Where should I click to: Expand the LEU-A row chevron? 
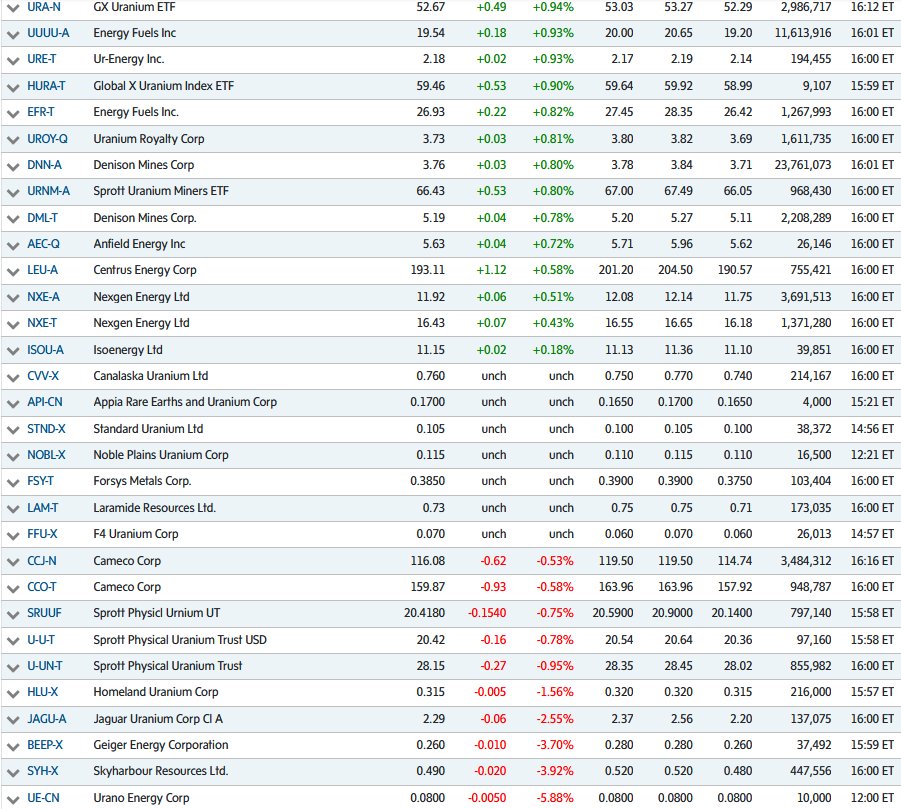coord(13,271)
